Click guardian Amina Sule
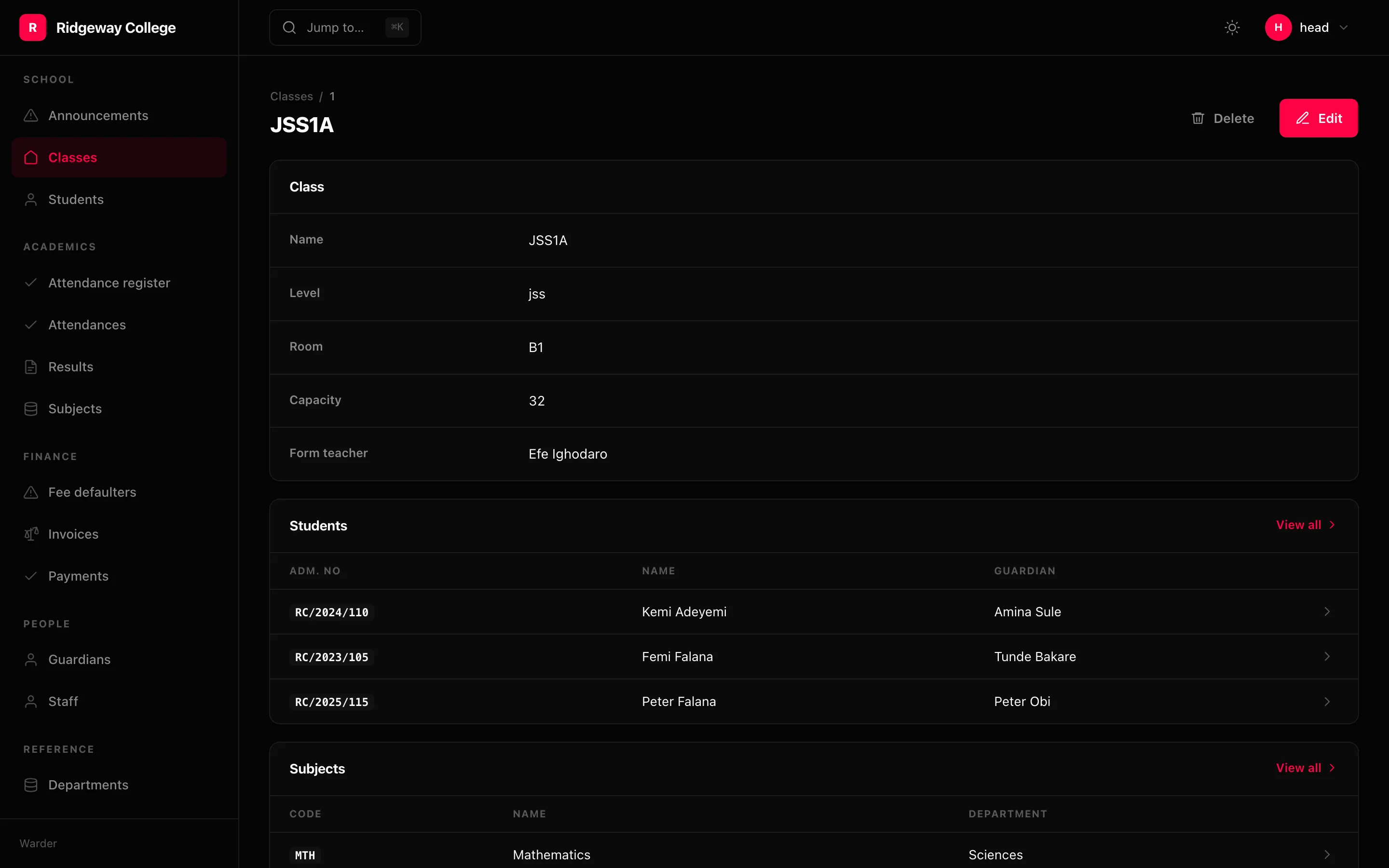 click(x=1027, y=612)
